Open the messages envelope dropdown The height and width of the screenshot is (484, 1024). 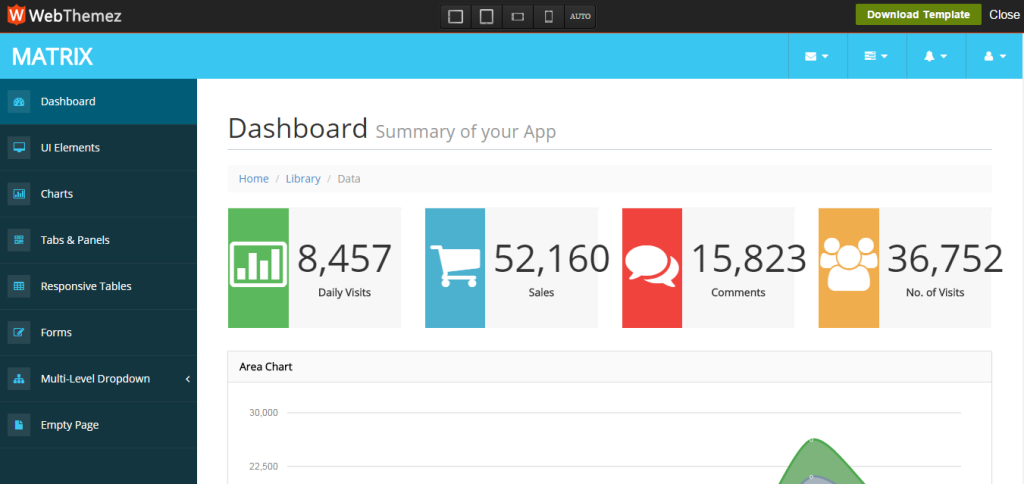816,57
